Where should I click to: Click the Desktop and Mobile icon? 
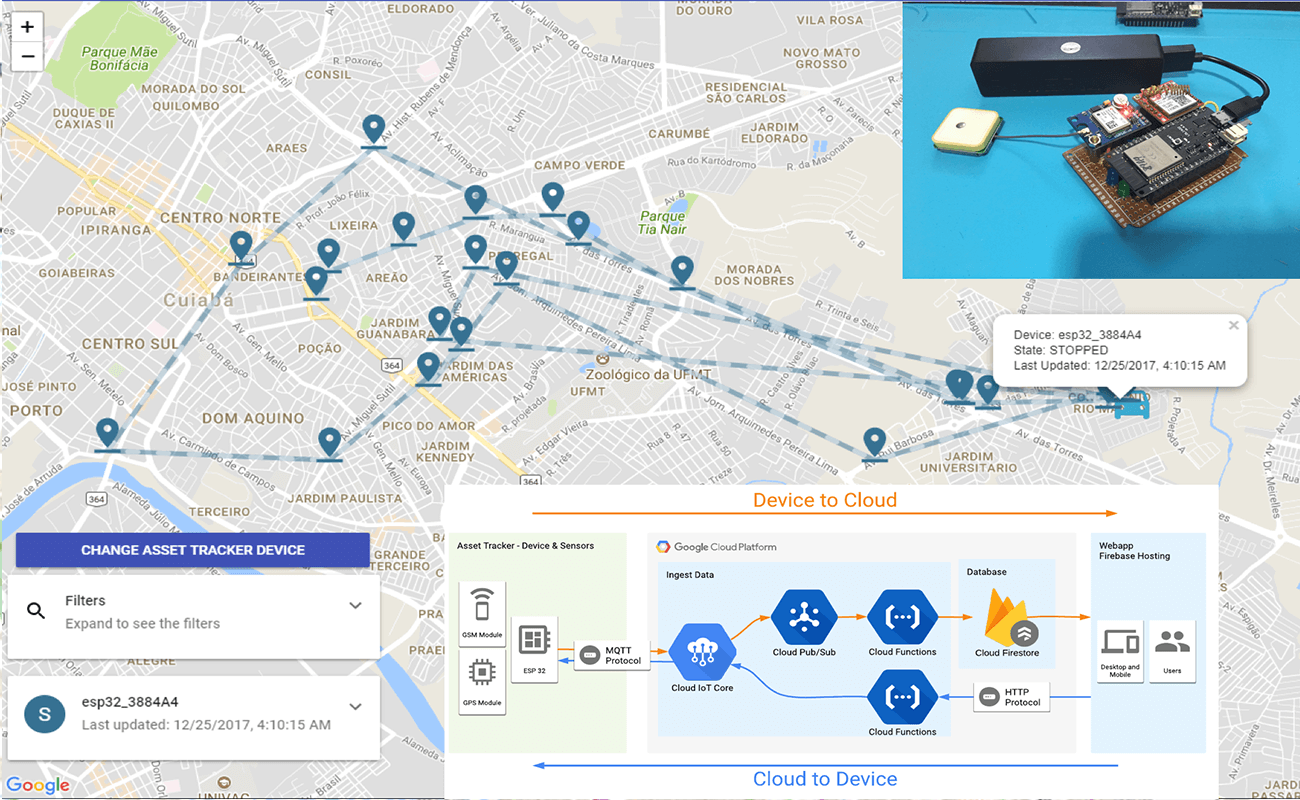coord(1119,650)
